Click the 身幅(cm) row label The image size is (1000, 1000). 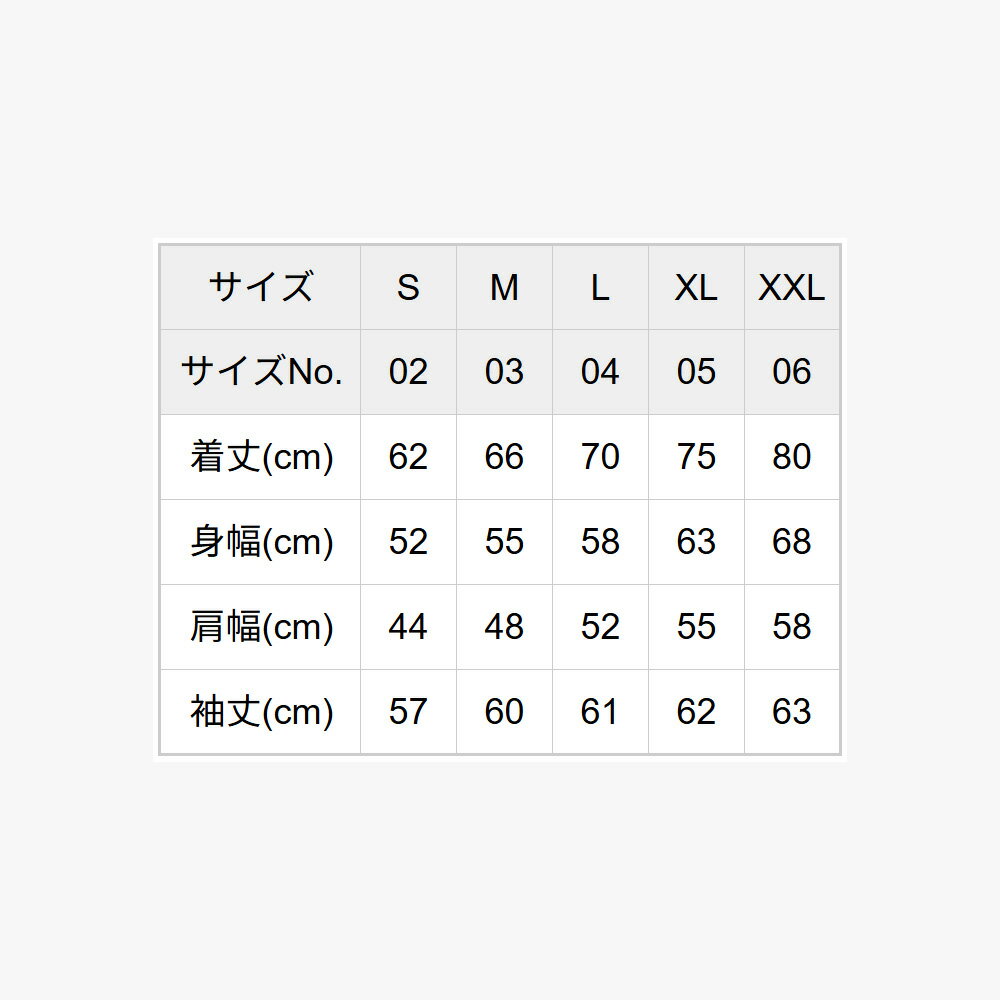pyautogui.click(x=261, y=542)
